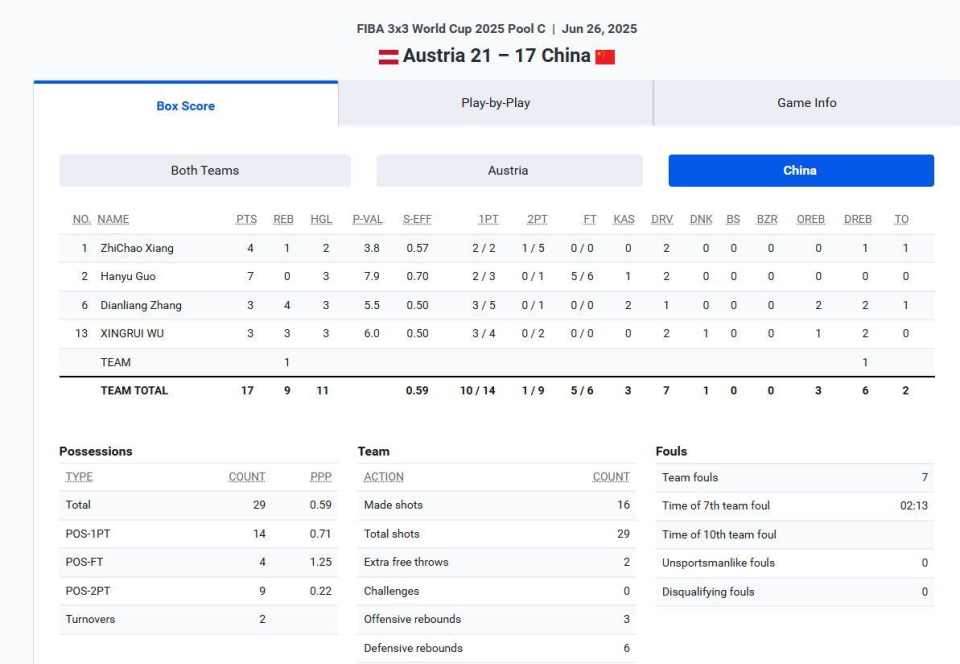
Task: Open player ZhiChao Xiang's row
Action: tap(497, 248)
